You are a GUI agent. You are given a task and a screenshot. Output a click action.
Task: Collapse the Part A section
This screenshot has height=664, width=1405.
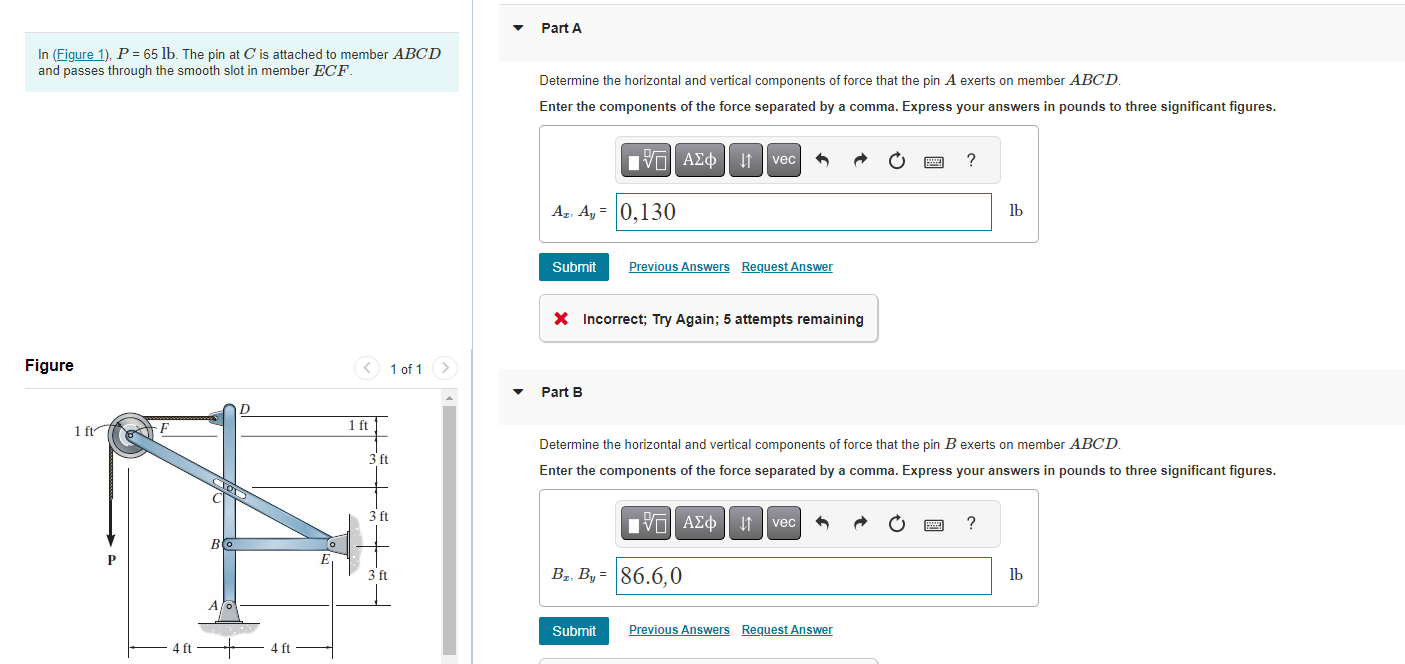517,28
